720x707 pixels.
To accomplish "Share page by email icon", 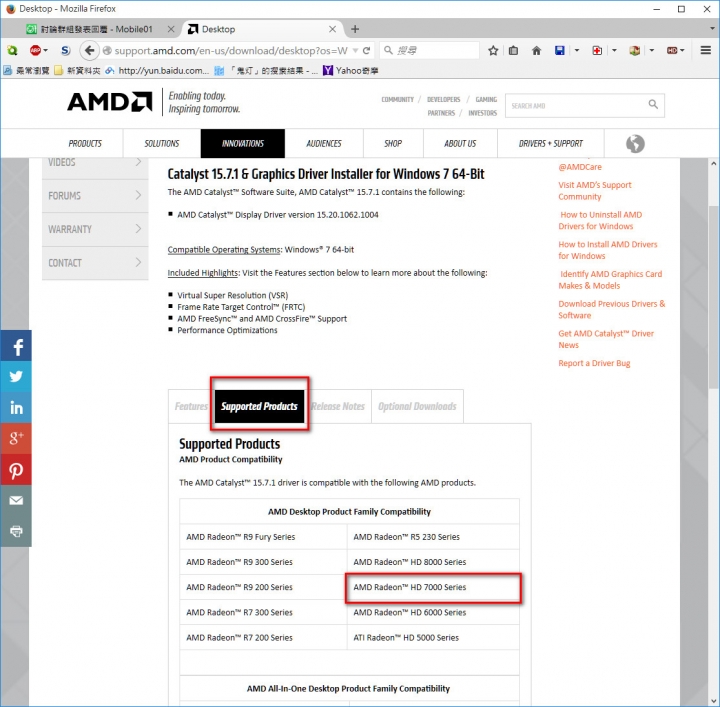I will [x=16, y=500].
